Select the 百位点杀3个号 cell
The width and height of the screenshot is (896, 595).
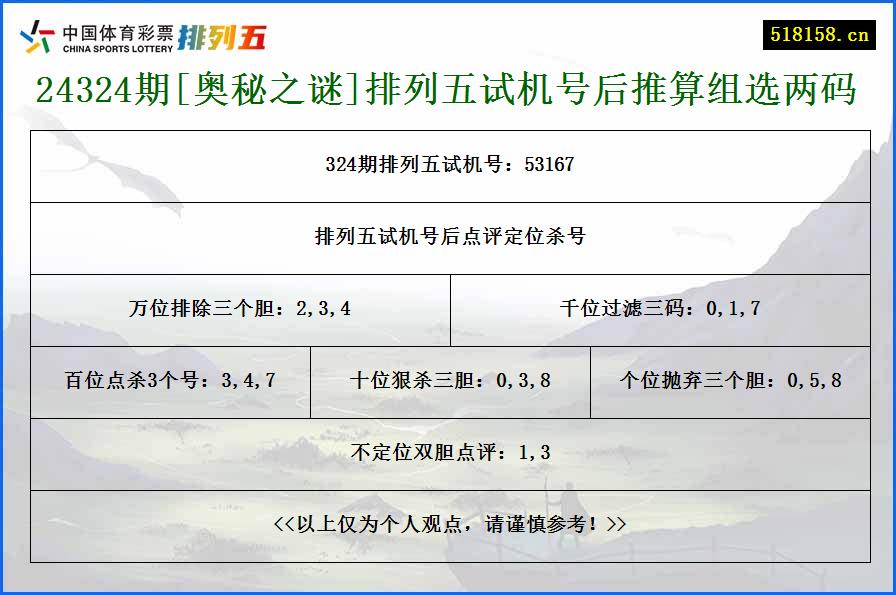(x=170, y=379)
